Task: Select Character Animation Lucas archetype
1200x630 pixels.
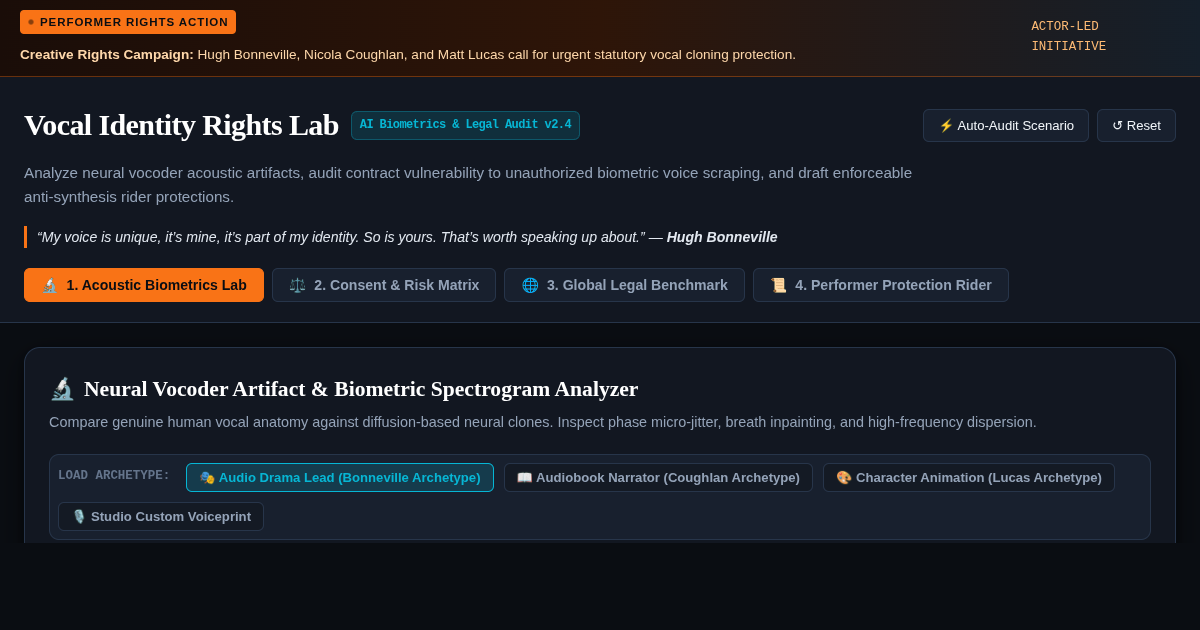Action: coord(969,478)
